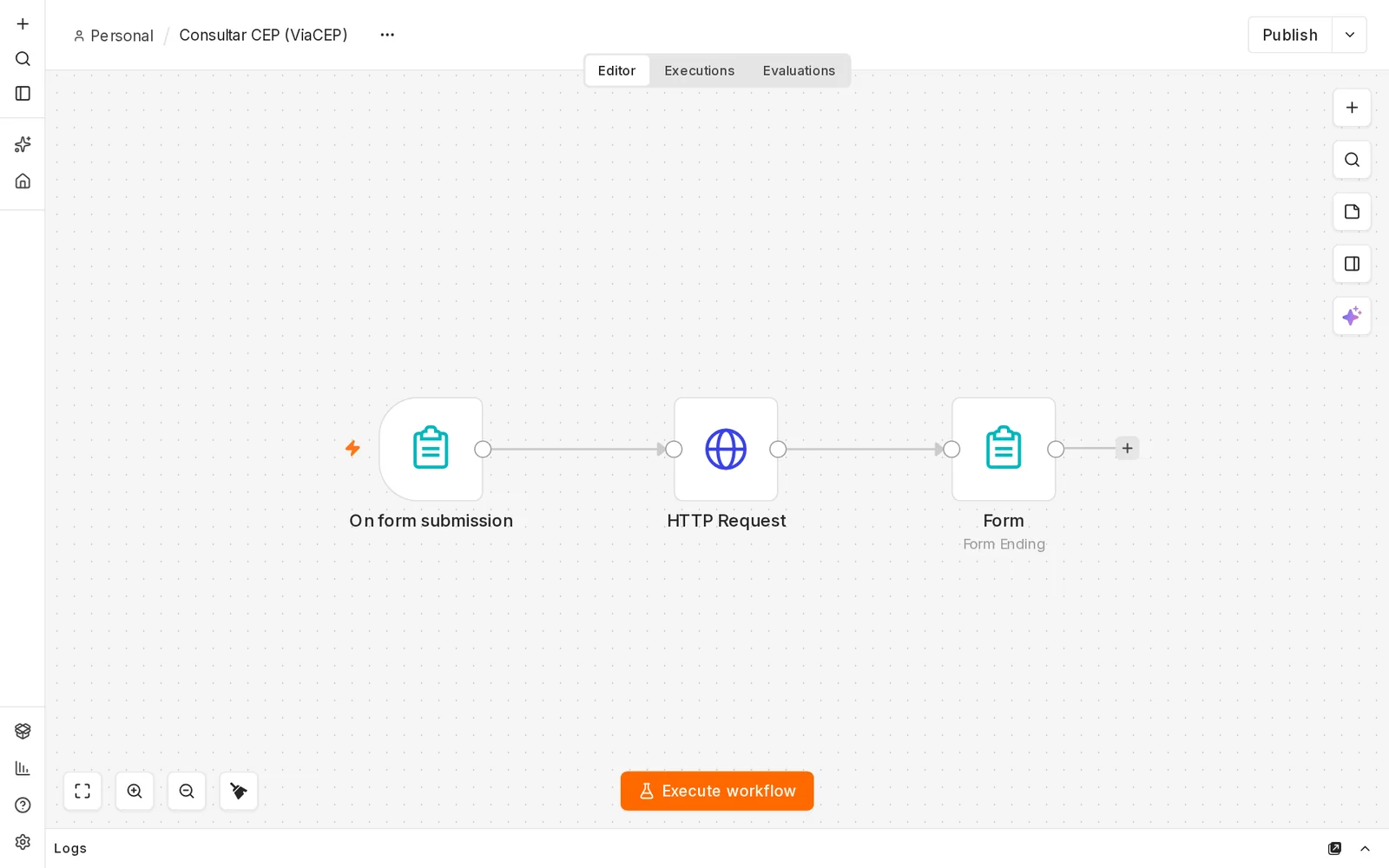The width and height of the screenshot is (1389, 868).
Task: Click the orange trigger lightning bolt
Action: (x=352, y=448)
